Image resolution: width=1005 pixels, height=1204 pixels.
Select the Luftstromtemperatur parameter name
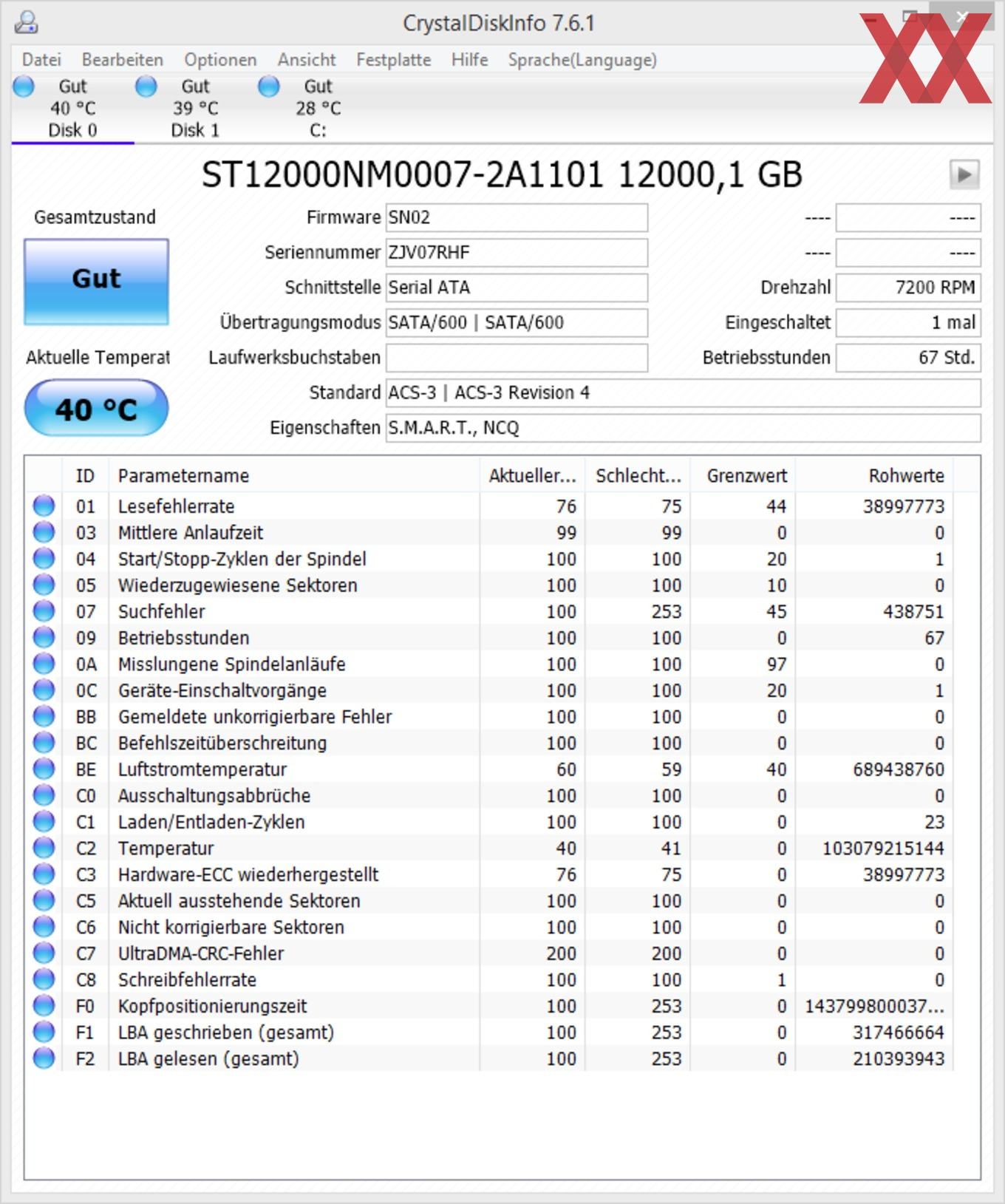pos(202,769)
